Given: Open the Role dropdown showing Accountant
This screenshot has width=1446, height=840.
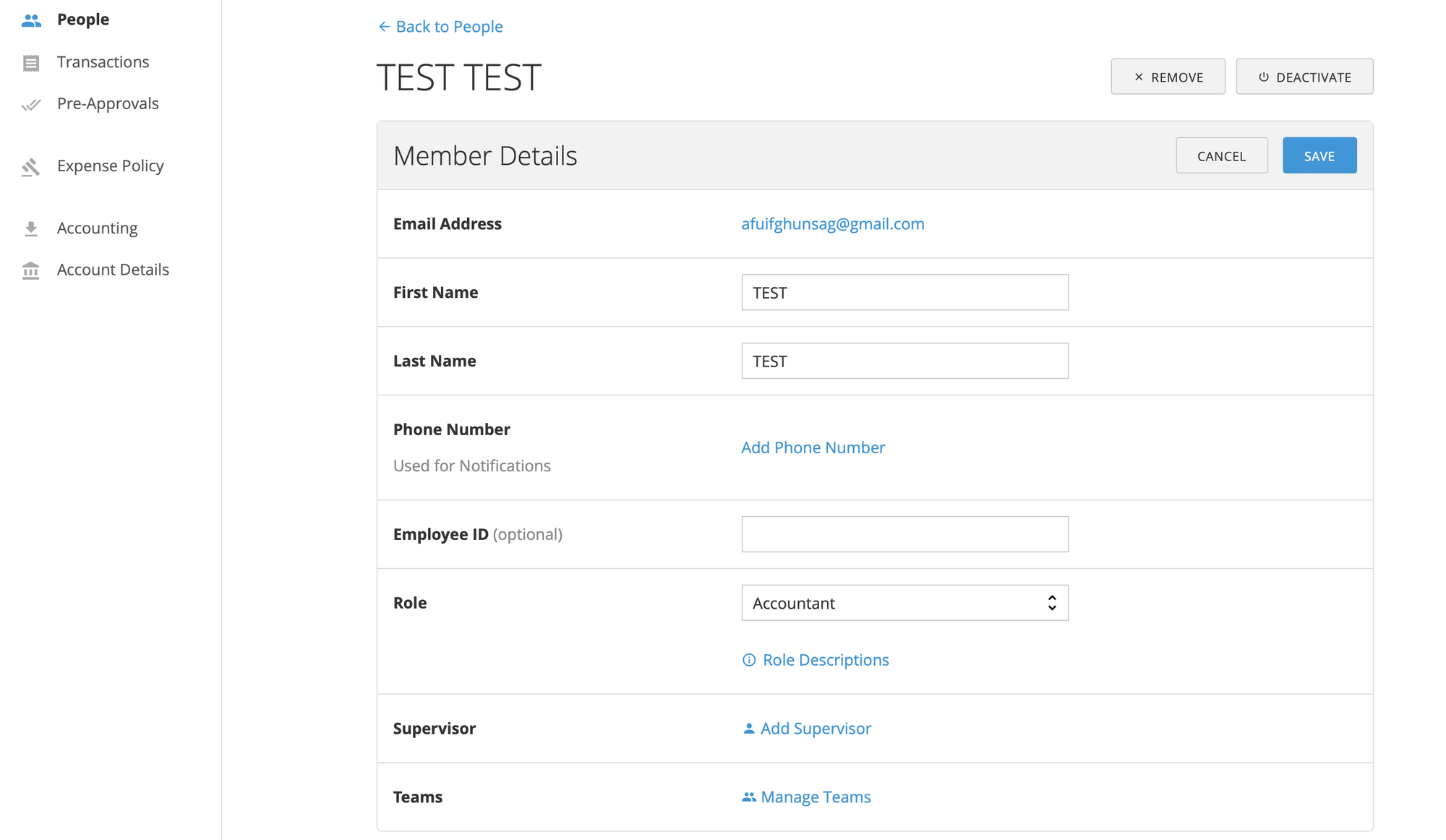Looking at the screenshot, I should click(904, 603).
